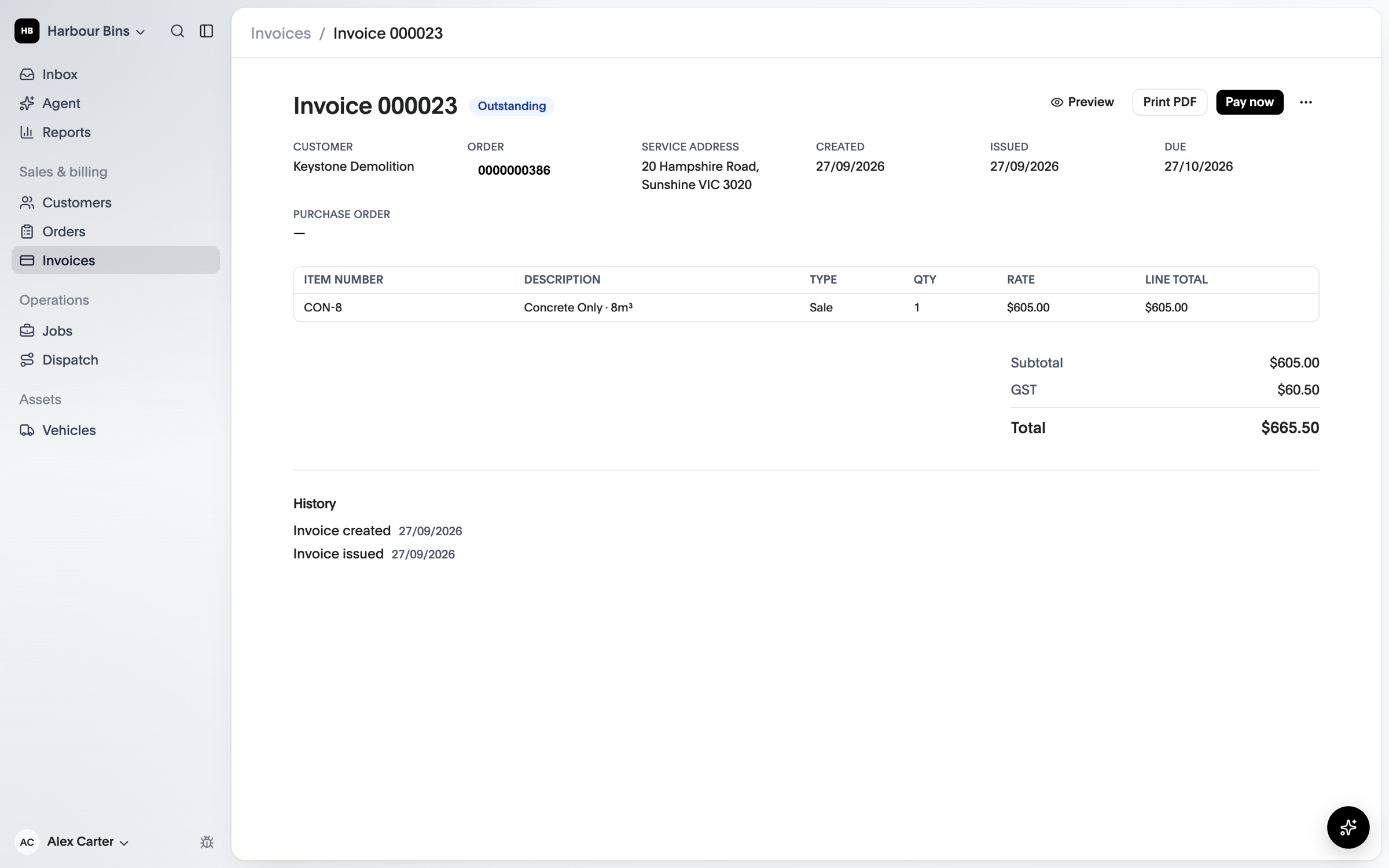Go to Dispatch

[x=116, y=360]
